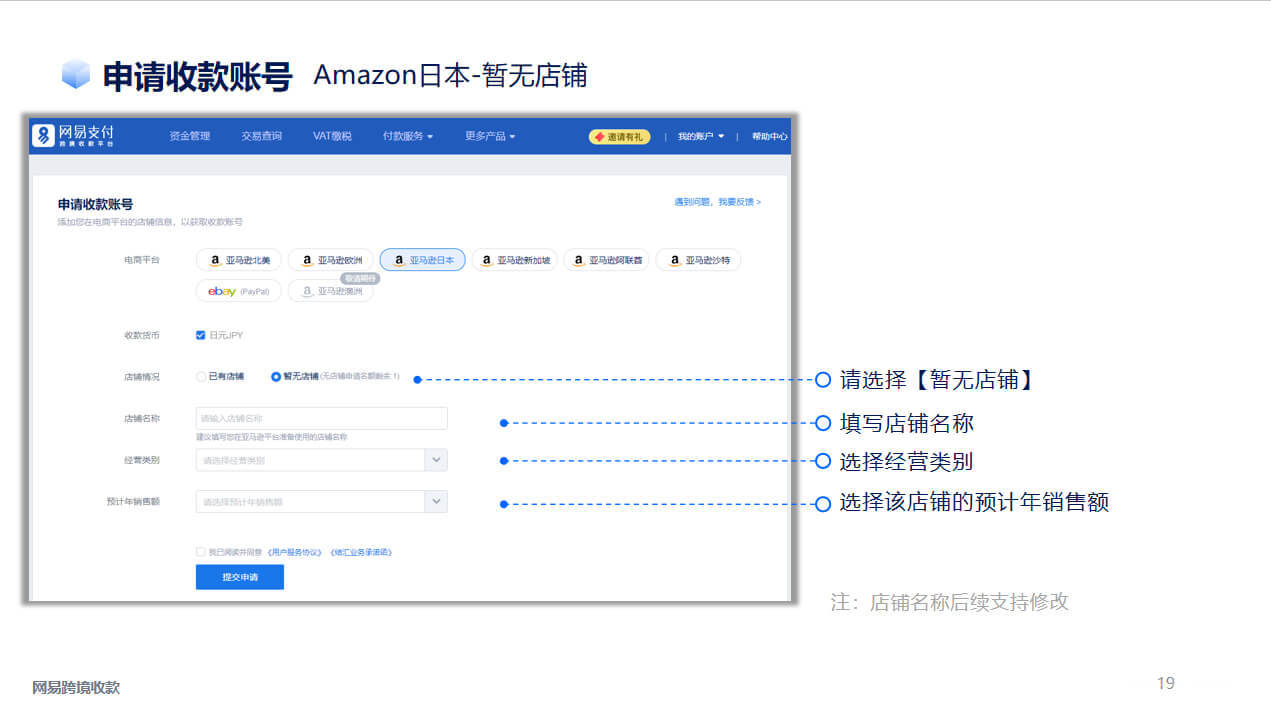Open the 付款服务 dropdown menu
This screenshot has height=715, width=1271.
408,136
